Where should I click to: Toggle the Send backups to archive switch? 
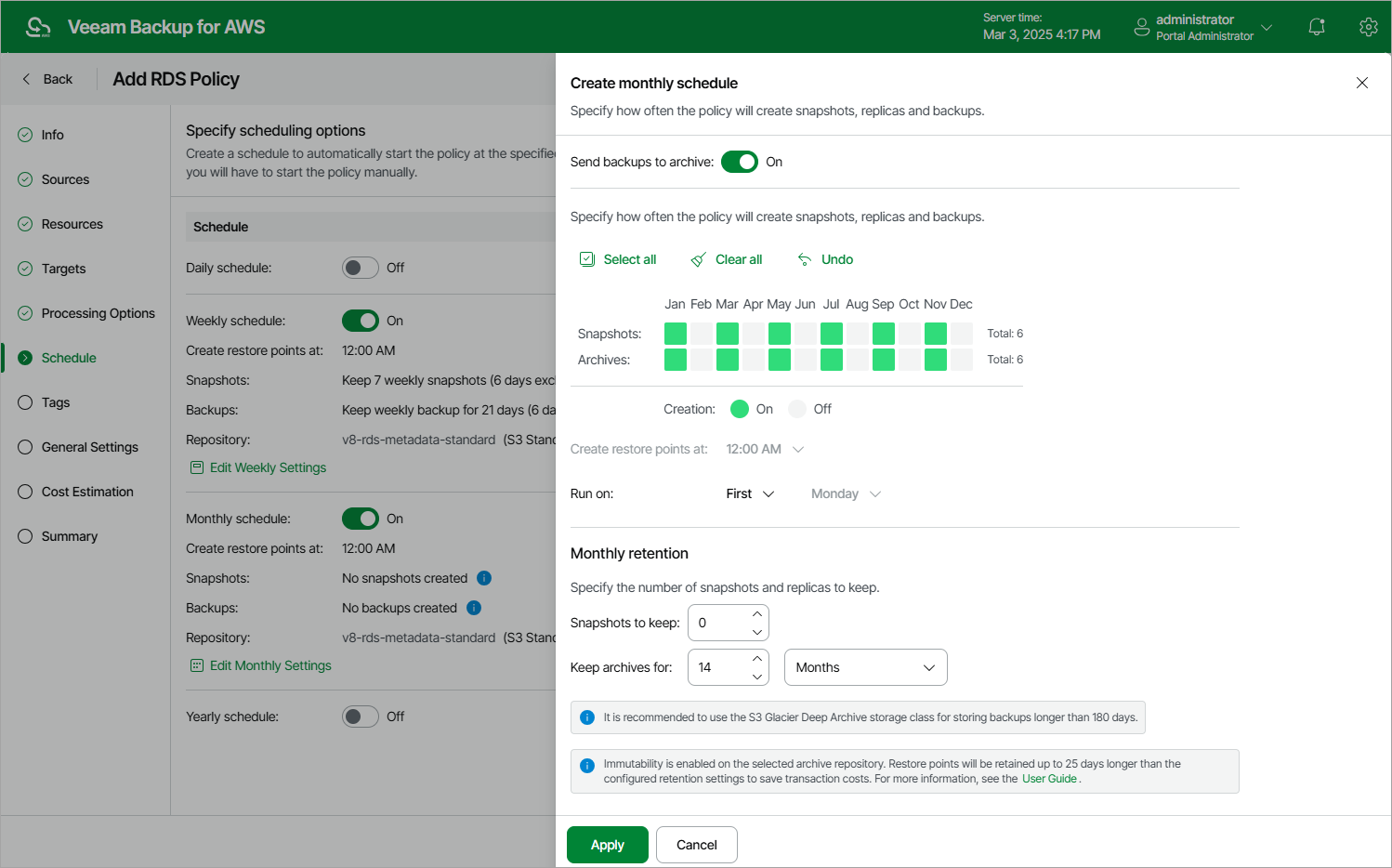tap(740, 162)
